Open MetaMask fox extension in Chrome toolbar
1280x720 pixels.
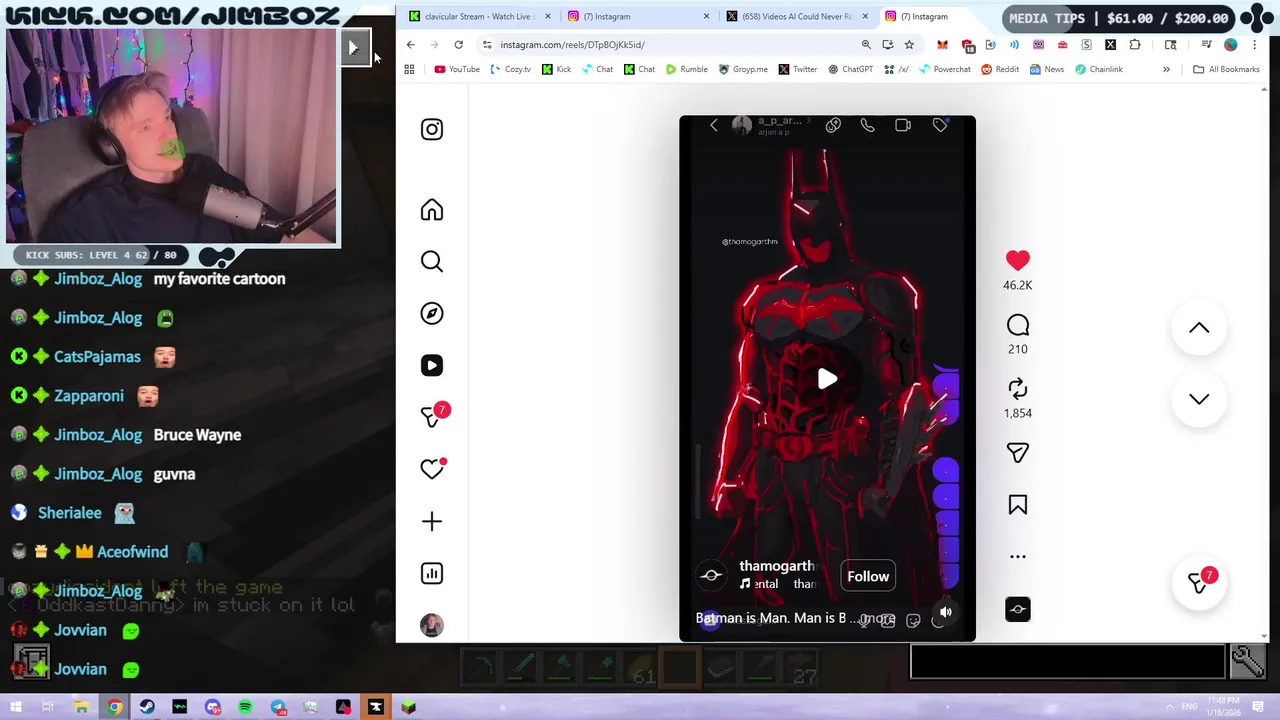[x=942, y=44]
